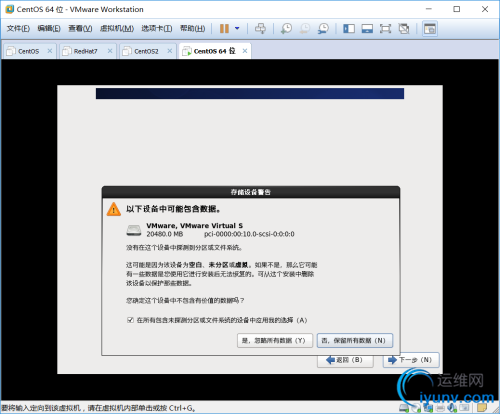Click the VMware virtual disk drive icon
Screen dimensions: 500x414
coord(134,230)
